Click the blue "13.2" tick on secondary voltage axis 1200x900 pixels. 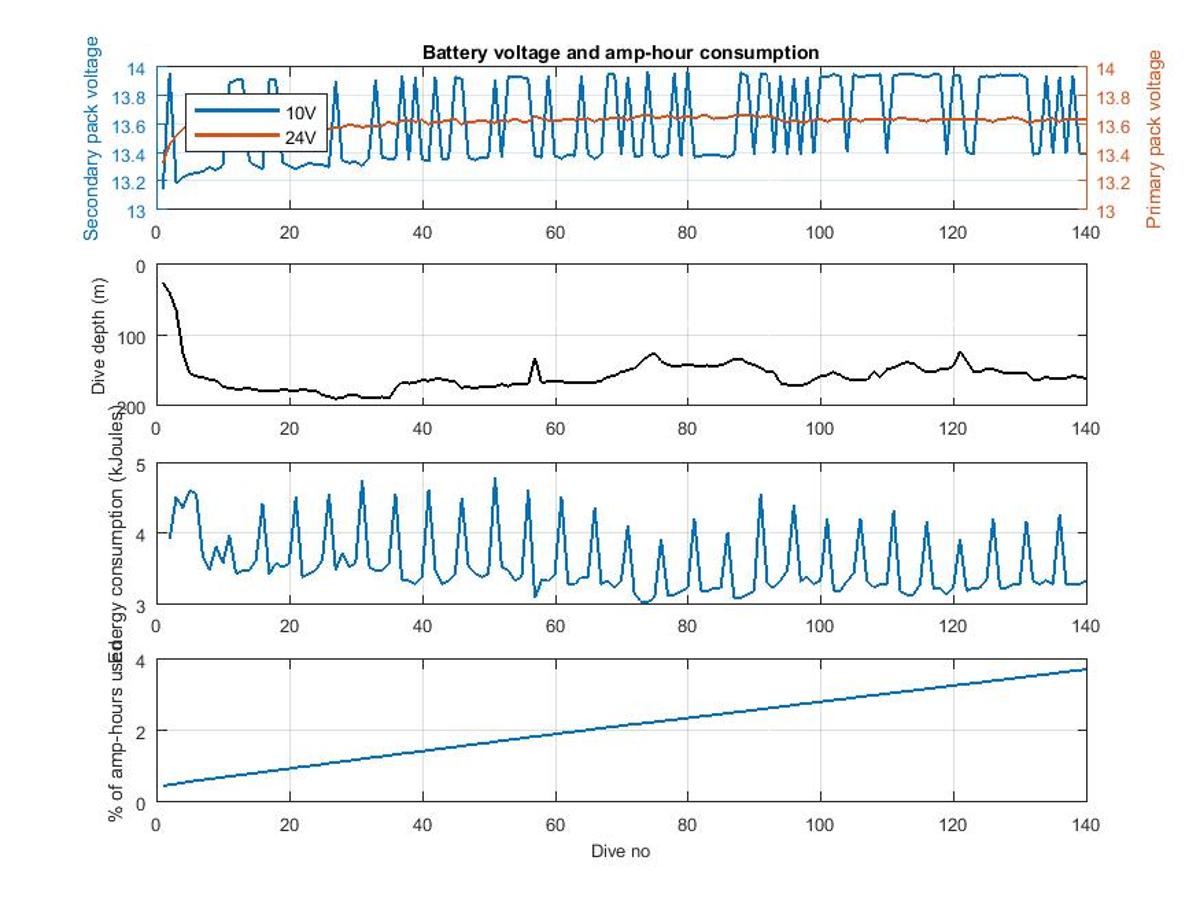(129, 182)
